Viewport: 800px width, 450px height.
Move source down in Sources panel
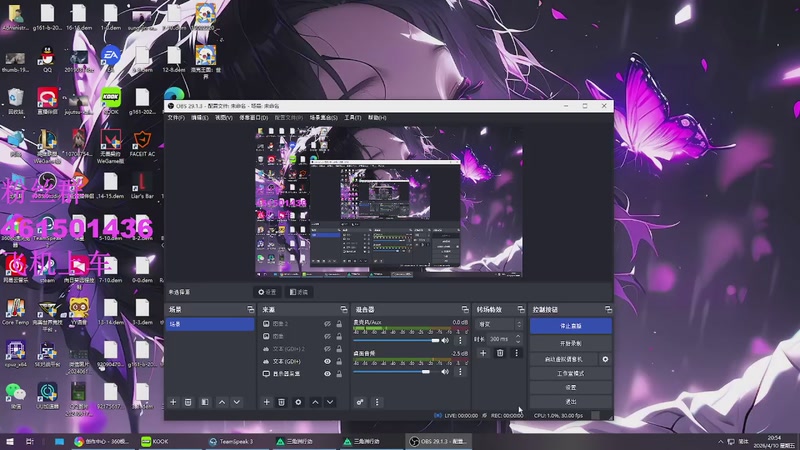tap(330, 402)
